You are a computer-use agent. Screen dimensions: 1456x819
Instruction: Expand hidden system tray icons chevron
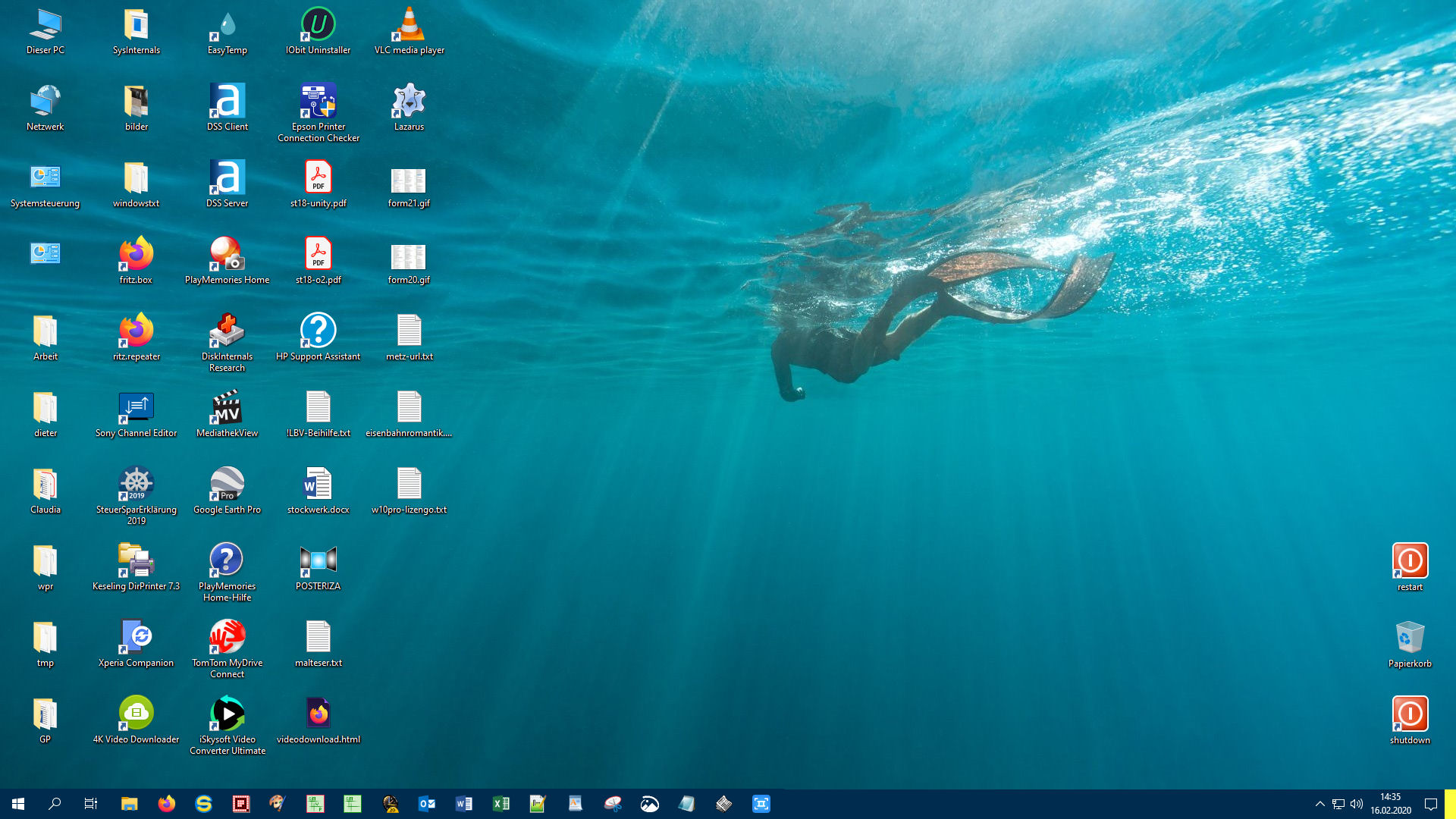[1320, 804]
